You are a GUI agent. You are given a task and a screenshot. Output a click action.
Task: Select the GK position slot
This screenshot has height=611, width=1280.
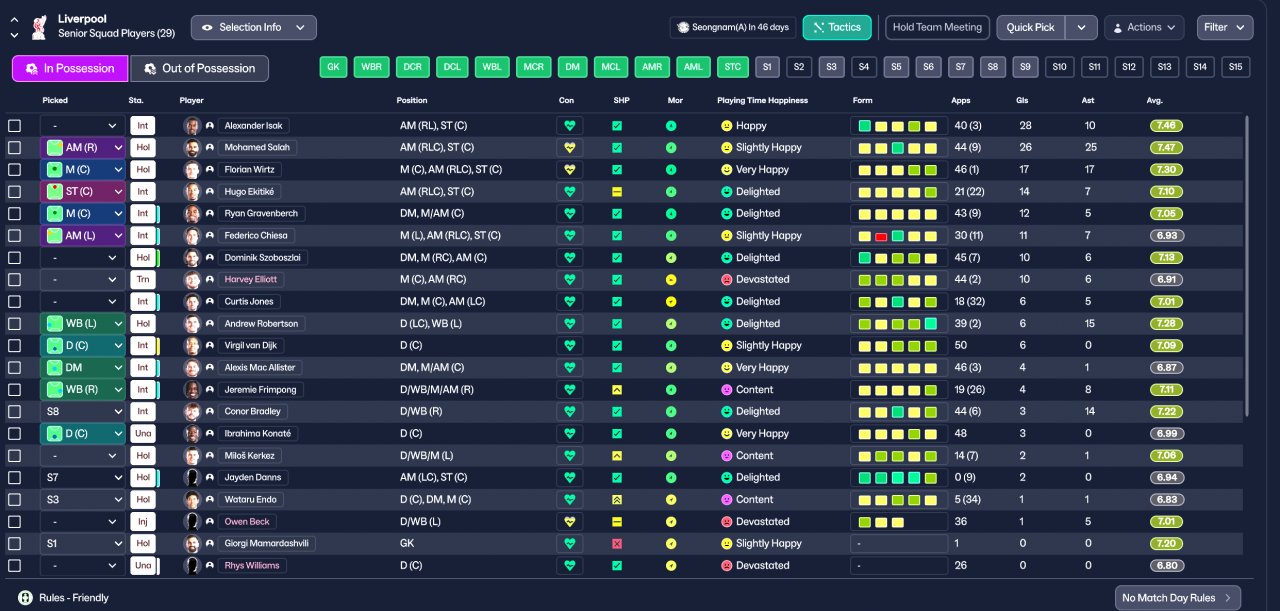point(334,67)
